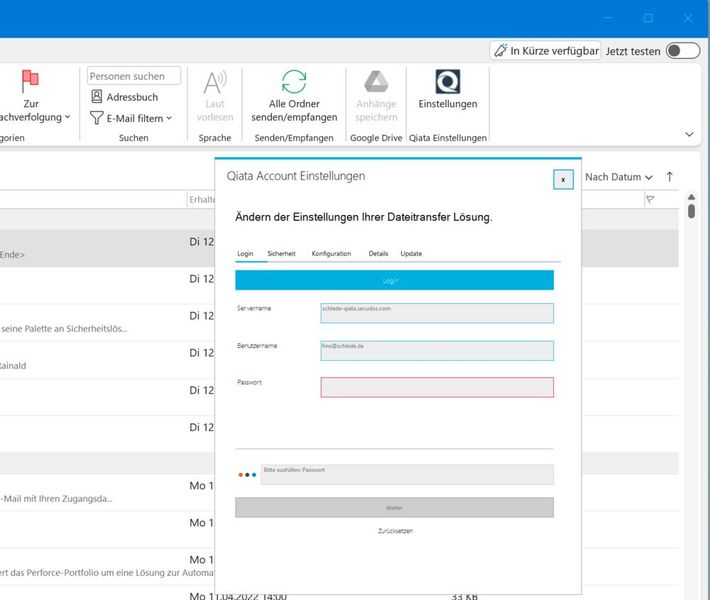Image resolution: width=710 pixels, height=600 pixels.
Task: Click the Benutzername input field
Action: point(437,350)
